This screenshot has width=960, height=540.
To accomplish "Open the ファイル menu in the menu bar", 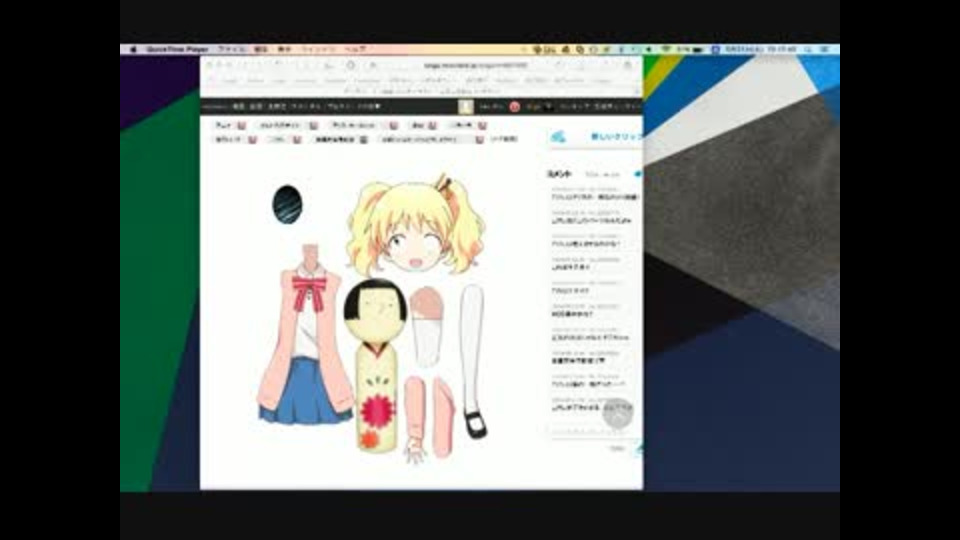I will (x=232, y=49).
